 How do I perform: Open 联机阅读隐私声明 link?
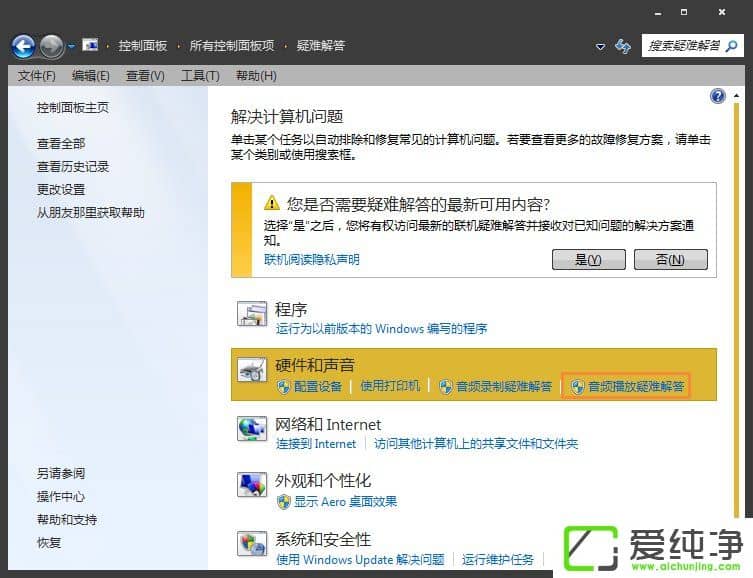point(311,260)
